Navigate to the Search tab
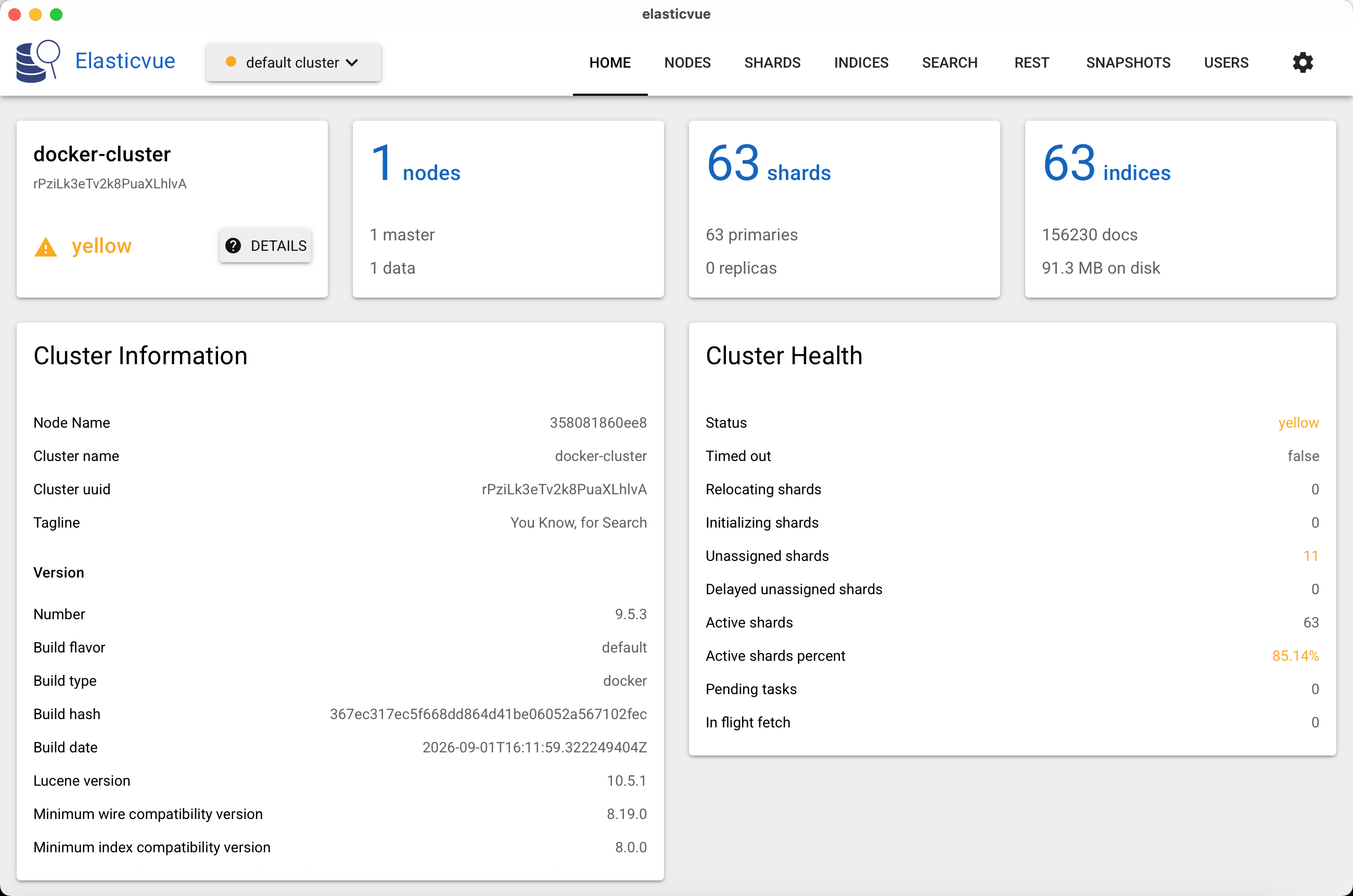 (x=950, y=62)
